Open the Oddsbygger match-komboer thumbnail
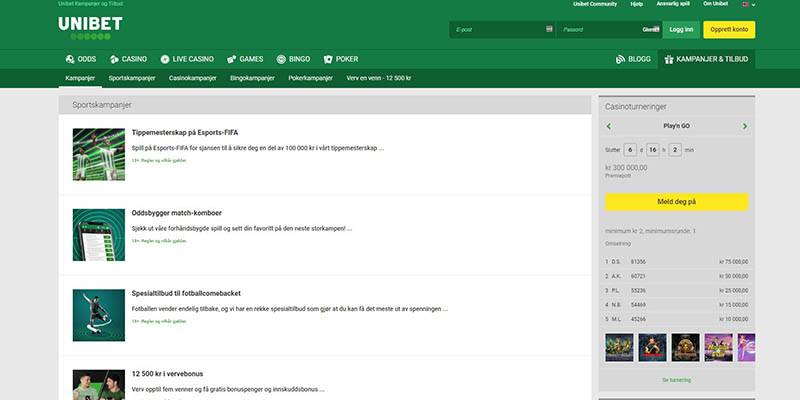The height and width of the screenshot is (400, 800). click(98, 235)
